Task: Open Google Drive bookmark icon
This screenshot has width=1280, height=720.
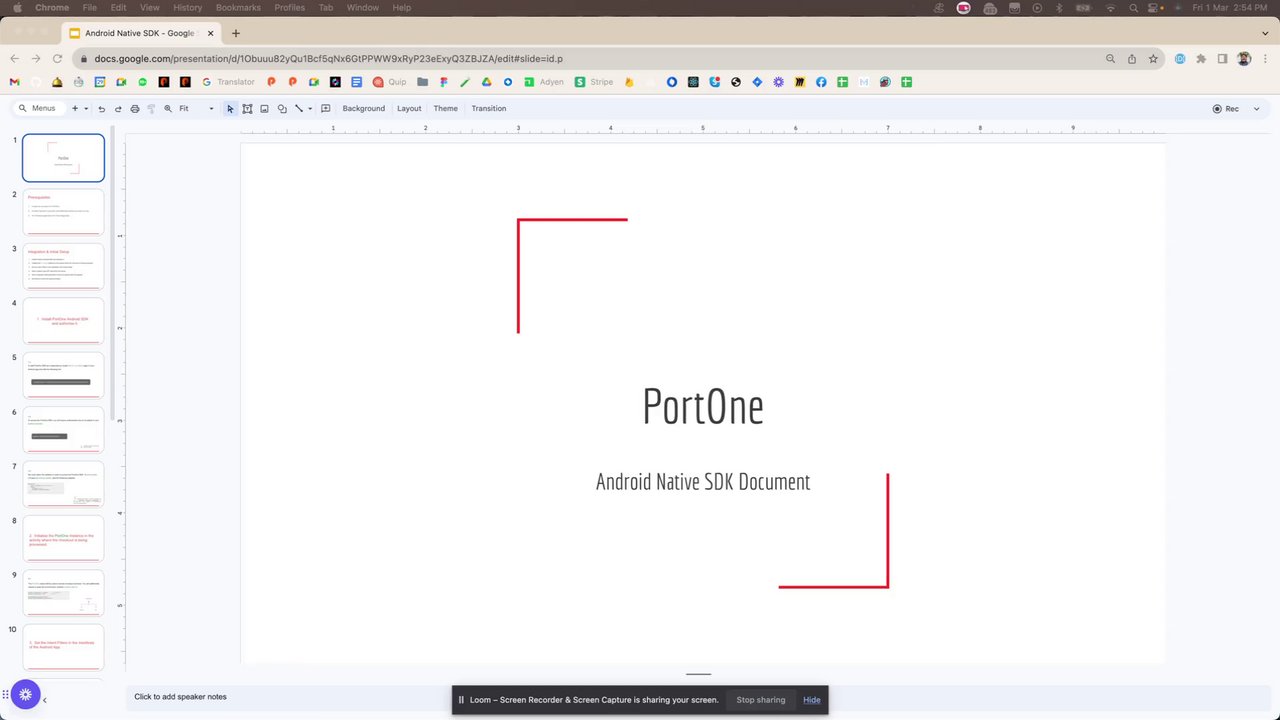Action: [x=487, y=82]
